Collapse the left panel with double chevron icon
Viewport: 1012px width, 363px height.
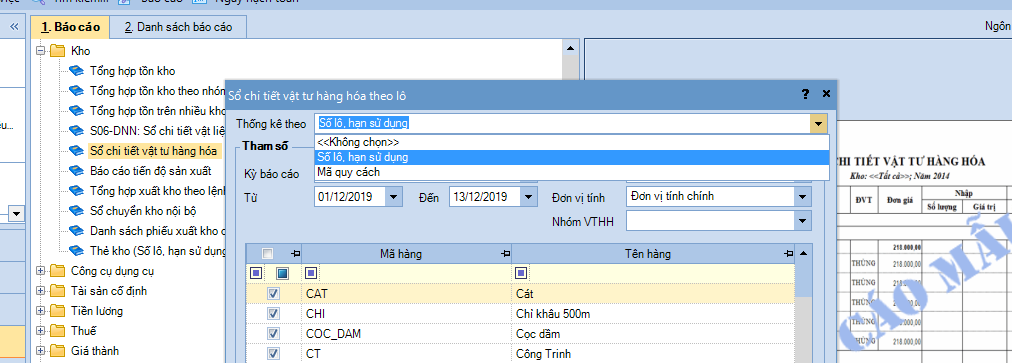(13, 26)
